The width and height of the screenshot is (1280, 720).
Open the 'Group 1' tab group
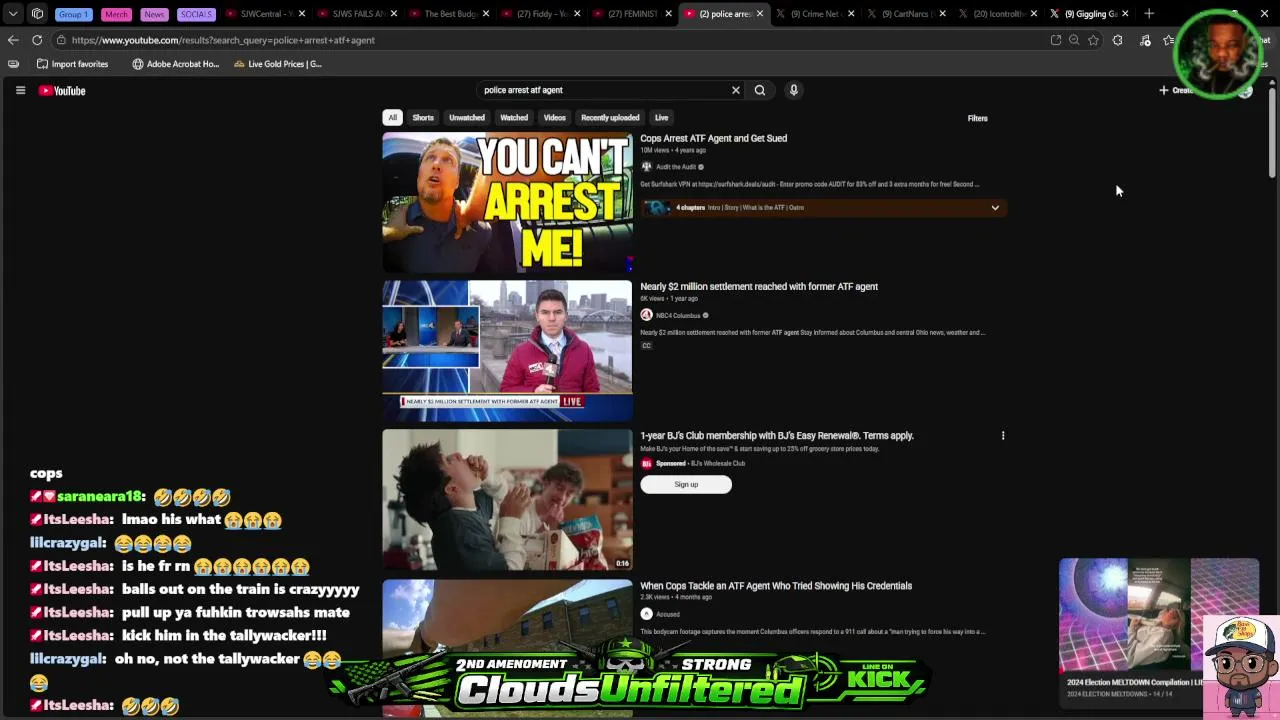click(x=73, y=14)
